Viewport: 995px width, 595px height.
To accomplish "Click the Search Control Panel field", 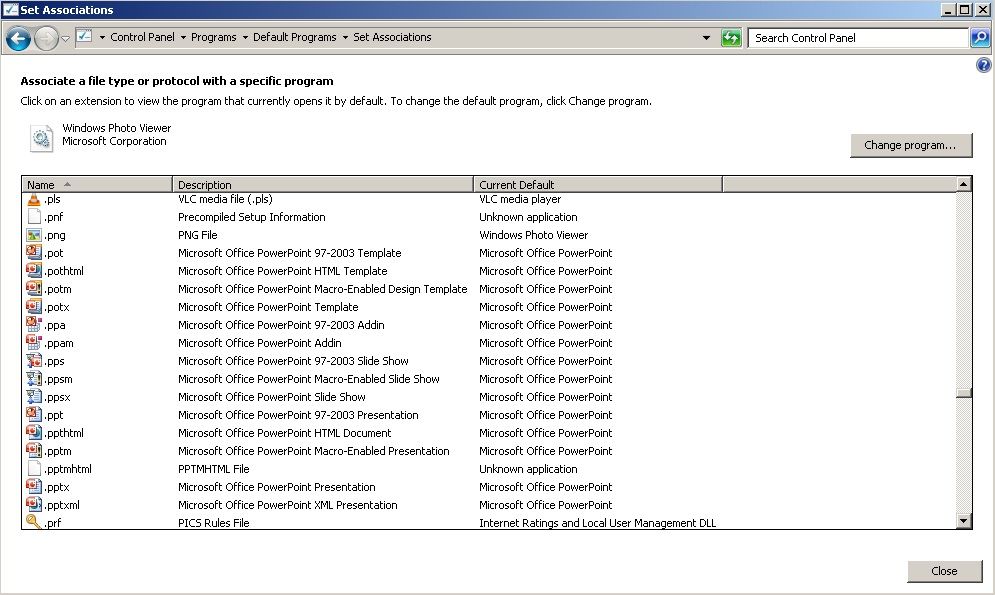I will pyautogui.click(x=858, y=37).
